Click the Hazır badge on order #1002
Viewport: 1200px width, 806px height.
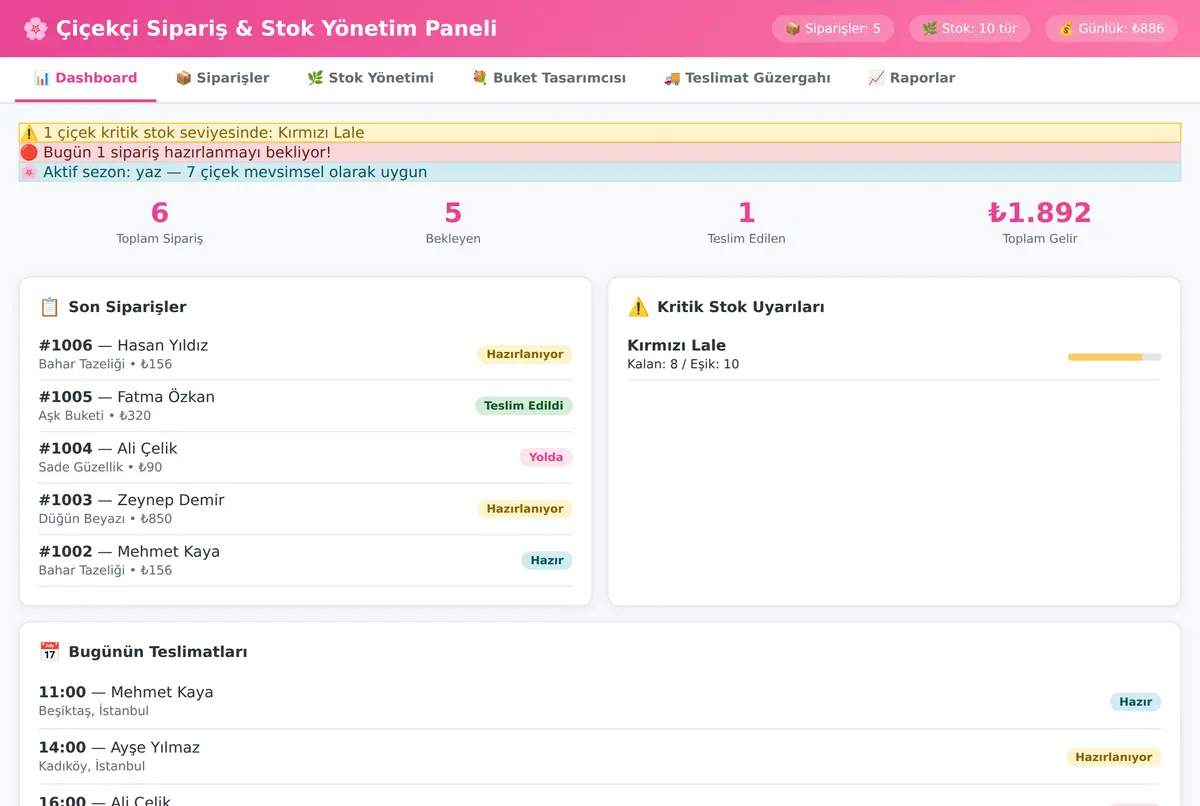coord(547,560)
